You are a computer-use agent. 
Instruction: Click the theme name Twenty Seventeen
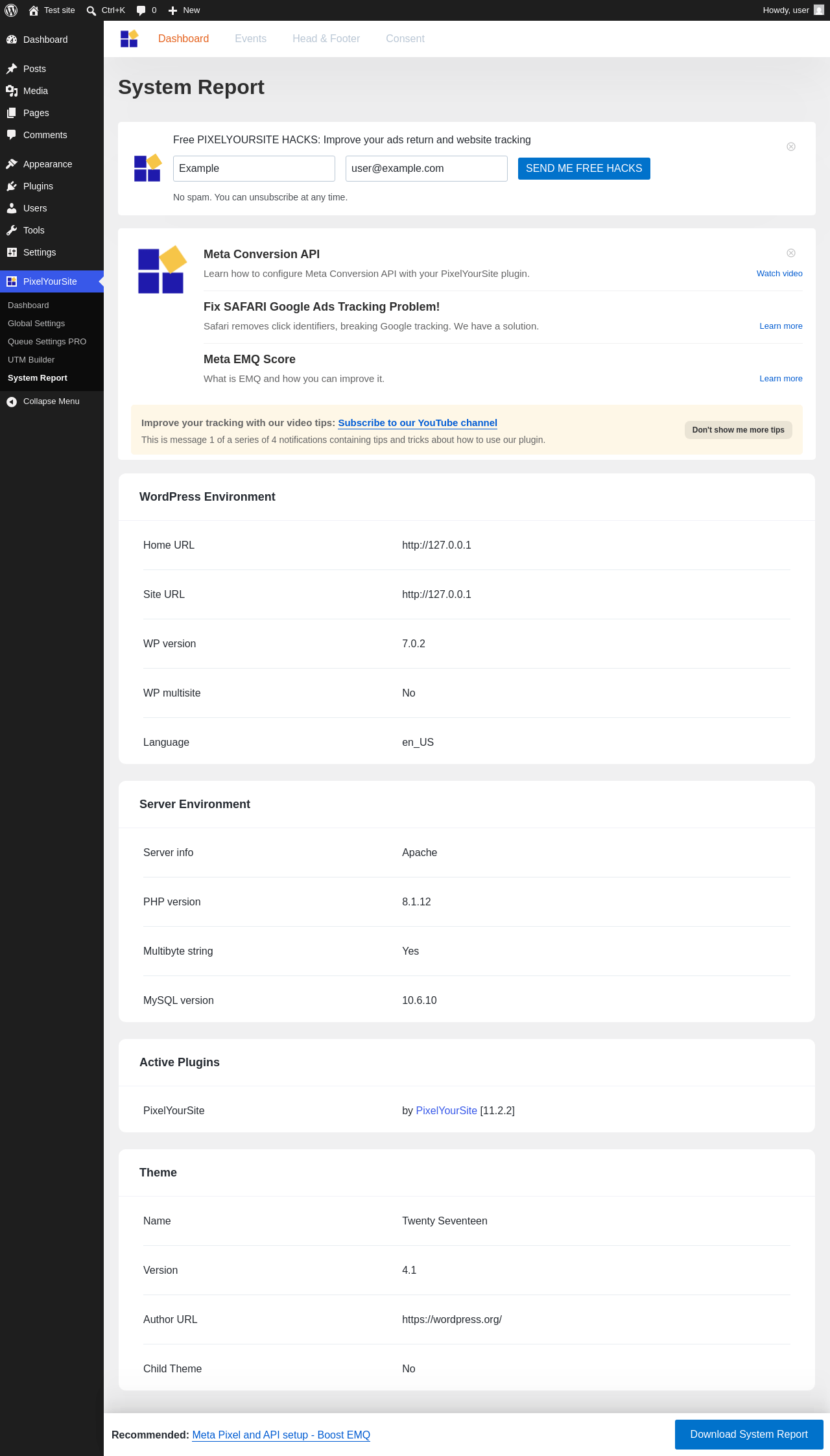(445, 1221)
